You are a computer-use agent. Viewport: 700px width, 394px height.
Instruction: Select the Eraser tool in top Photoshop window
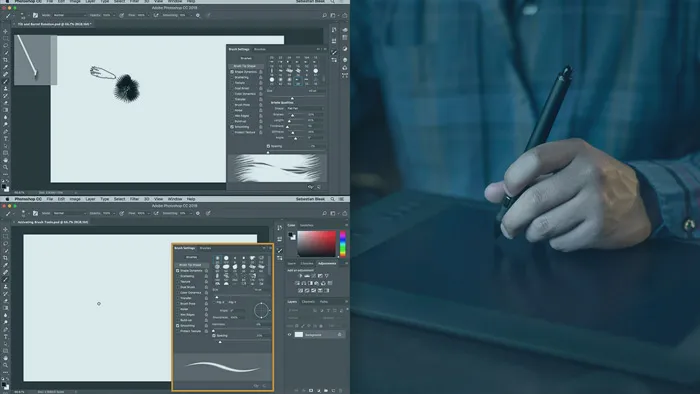pyautogui.click(x=5, y=103)
